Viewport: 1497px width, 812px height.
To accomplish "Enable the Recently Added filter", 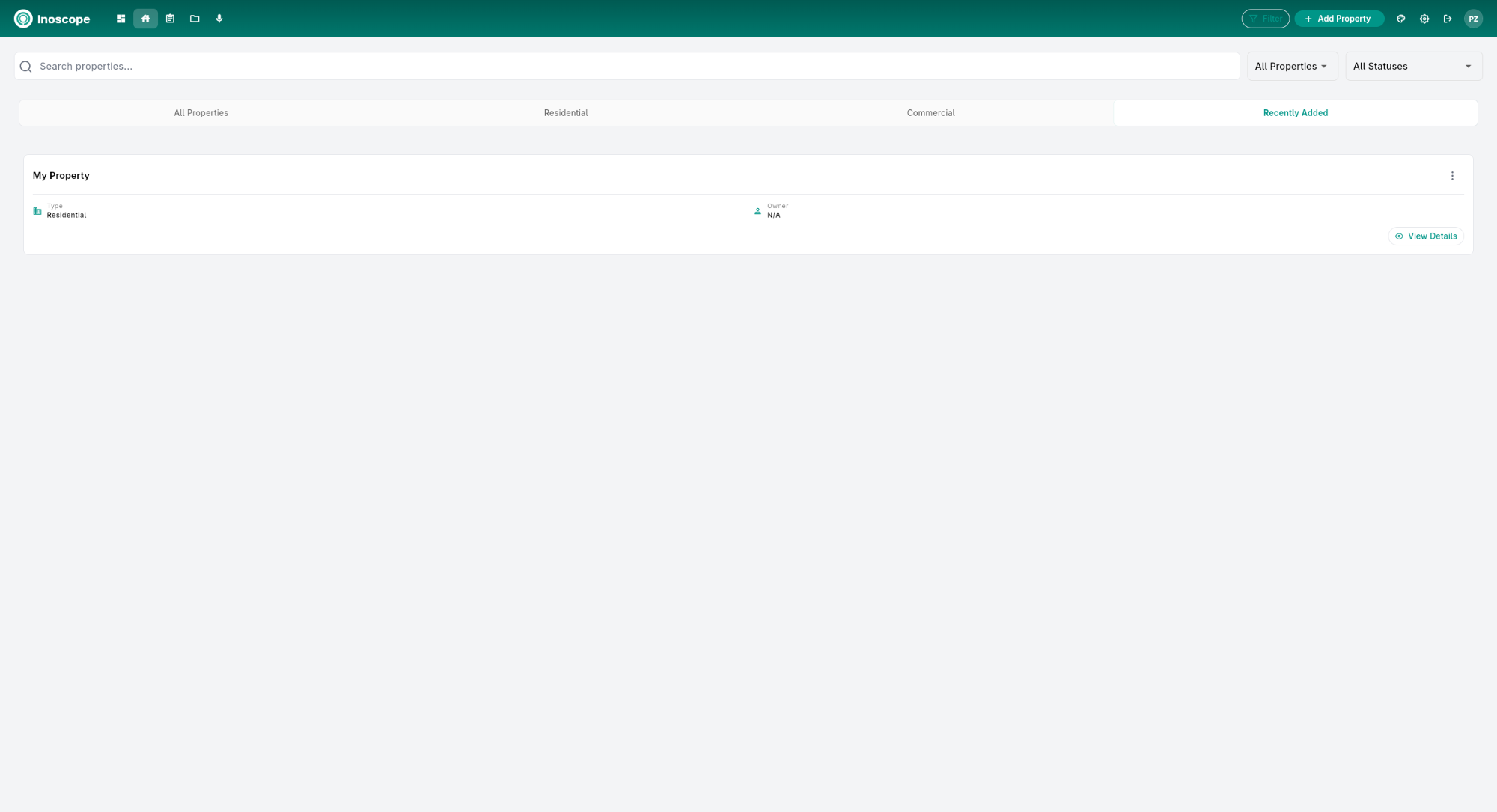I will tap(1295, 112).
